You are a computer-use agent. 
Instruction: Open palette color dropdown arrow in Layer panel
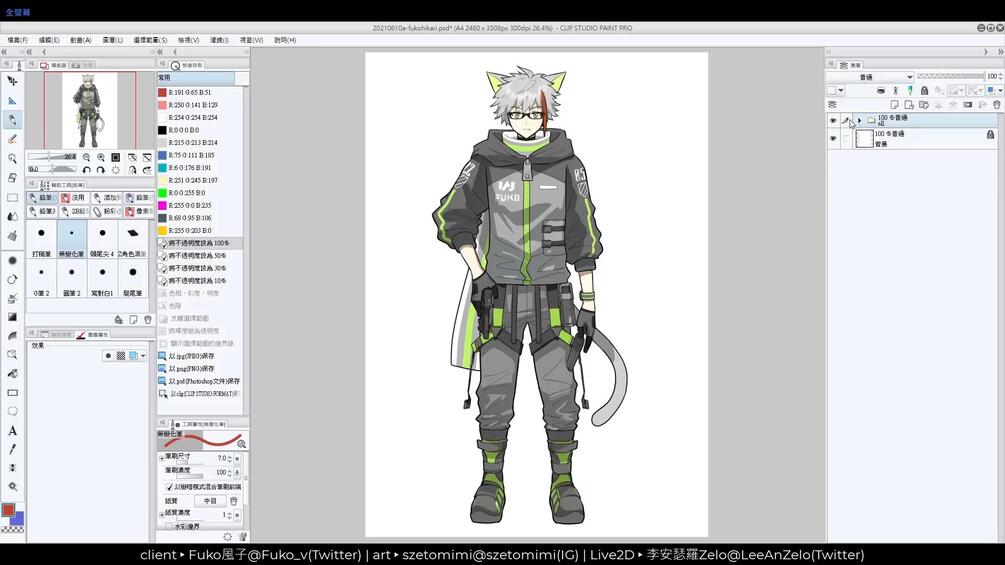pos(841,90)
